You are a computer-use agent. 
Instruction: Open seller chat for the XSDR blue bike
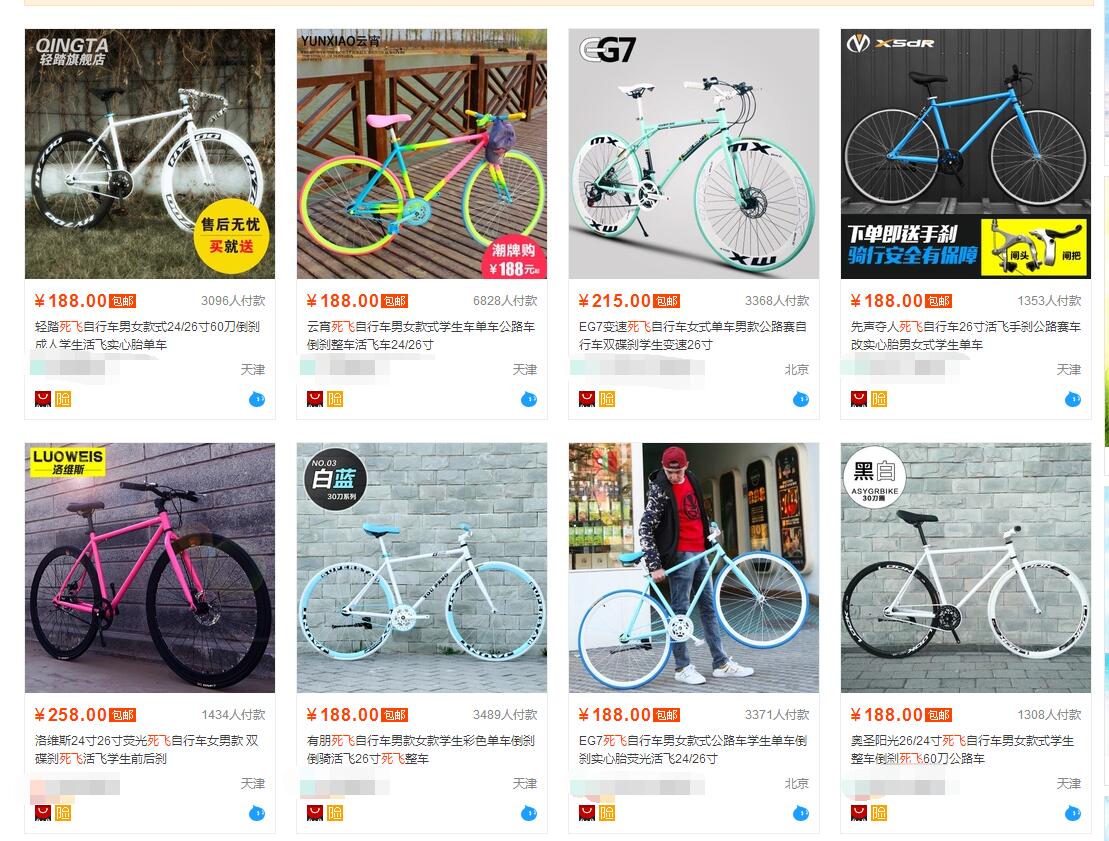point(1073,400)
